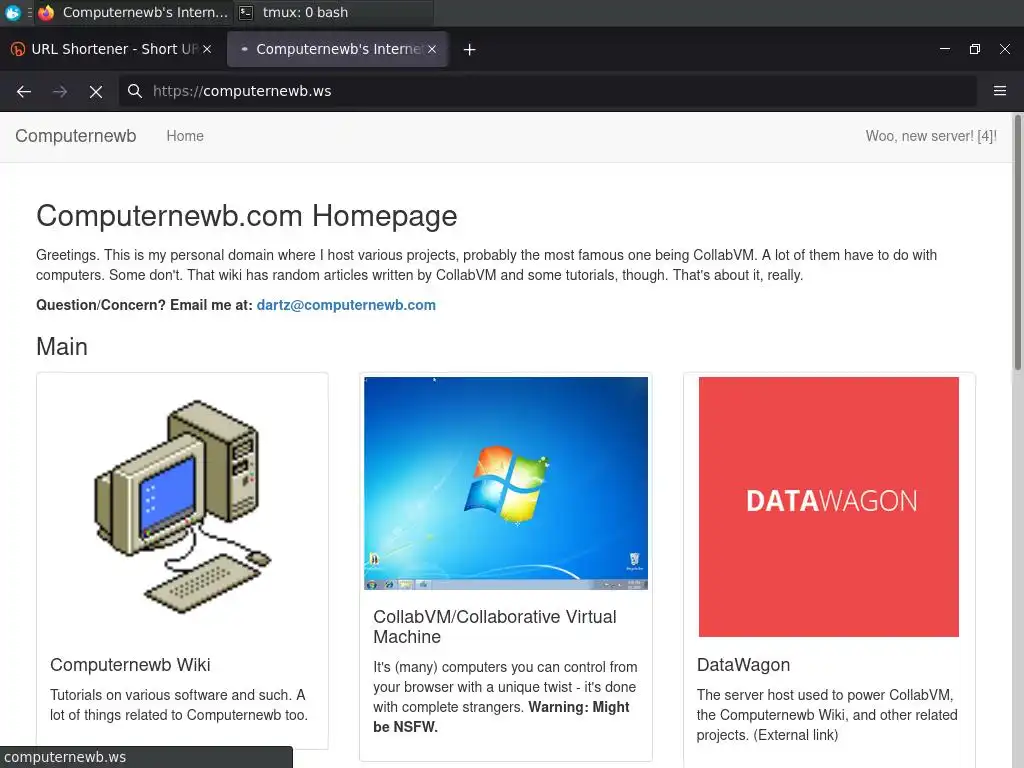Click the 'Warning: Might be NSFW.' text
Image resolution: width=1024 pixels, height=768 pixels.
[502, 717]
